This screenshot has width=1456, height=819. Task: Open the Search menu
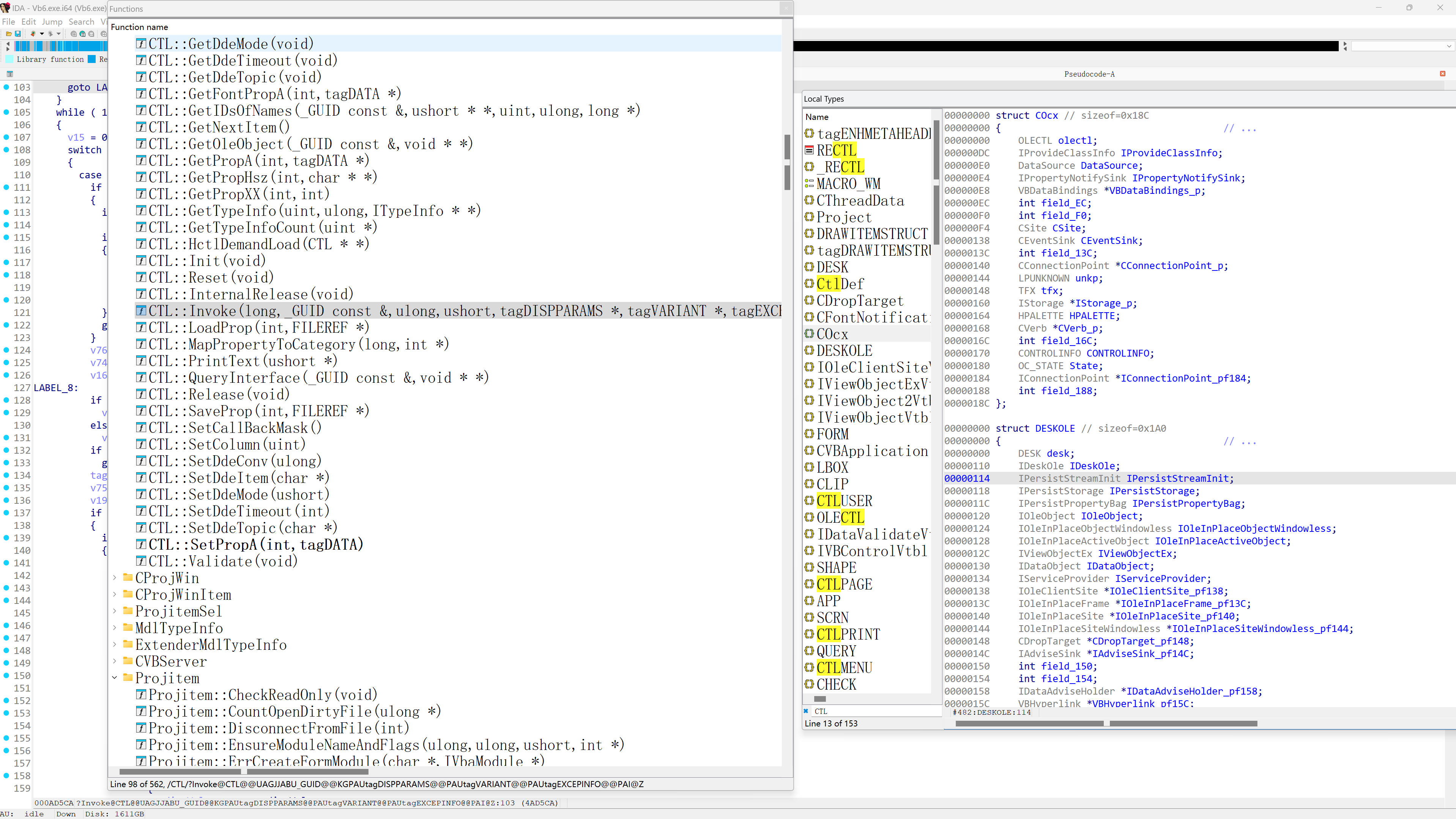[81, 22]
